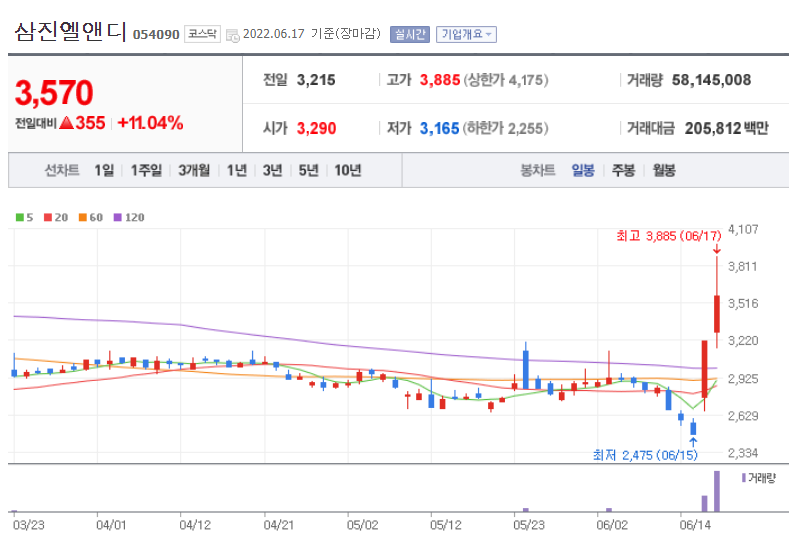Click the current price 3,570

pos(54,93)
